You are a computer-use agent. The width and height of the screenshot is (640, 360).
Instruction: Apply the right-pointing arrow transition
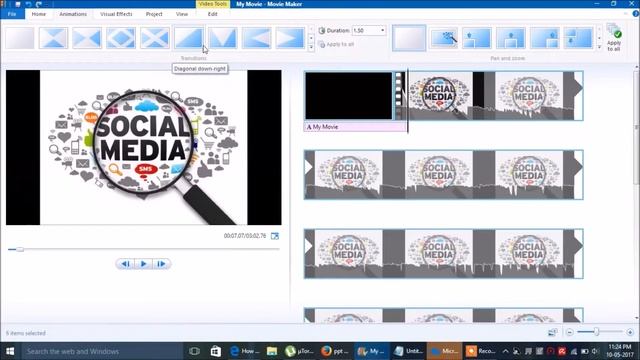(x=290, y=38)
